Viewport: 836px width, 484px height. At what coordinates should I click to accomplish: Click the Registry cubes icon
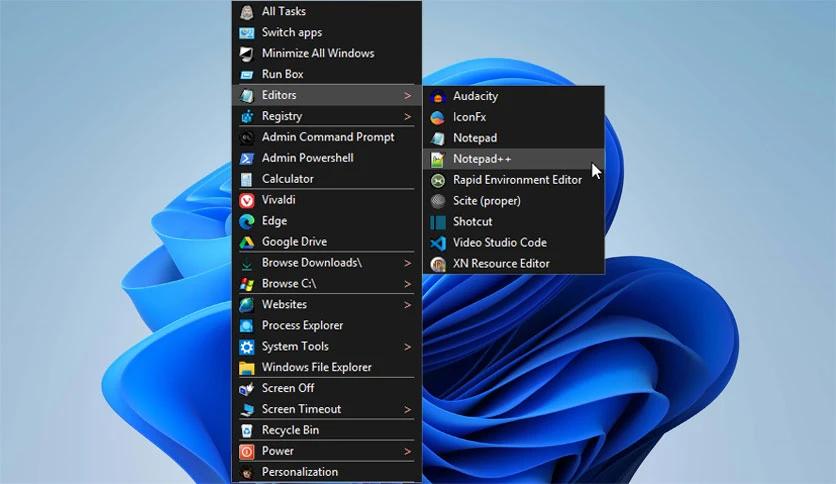point(246,116)
